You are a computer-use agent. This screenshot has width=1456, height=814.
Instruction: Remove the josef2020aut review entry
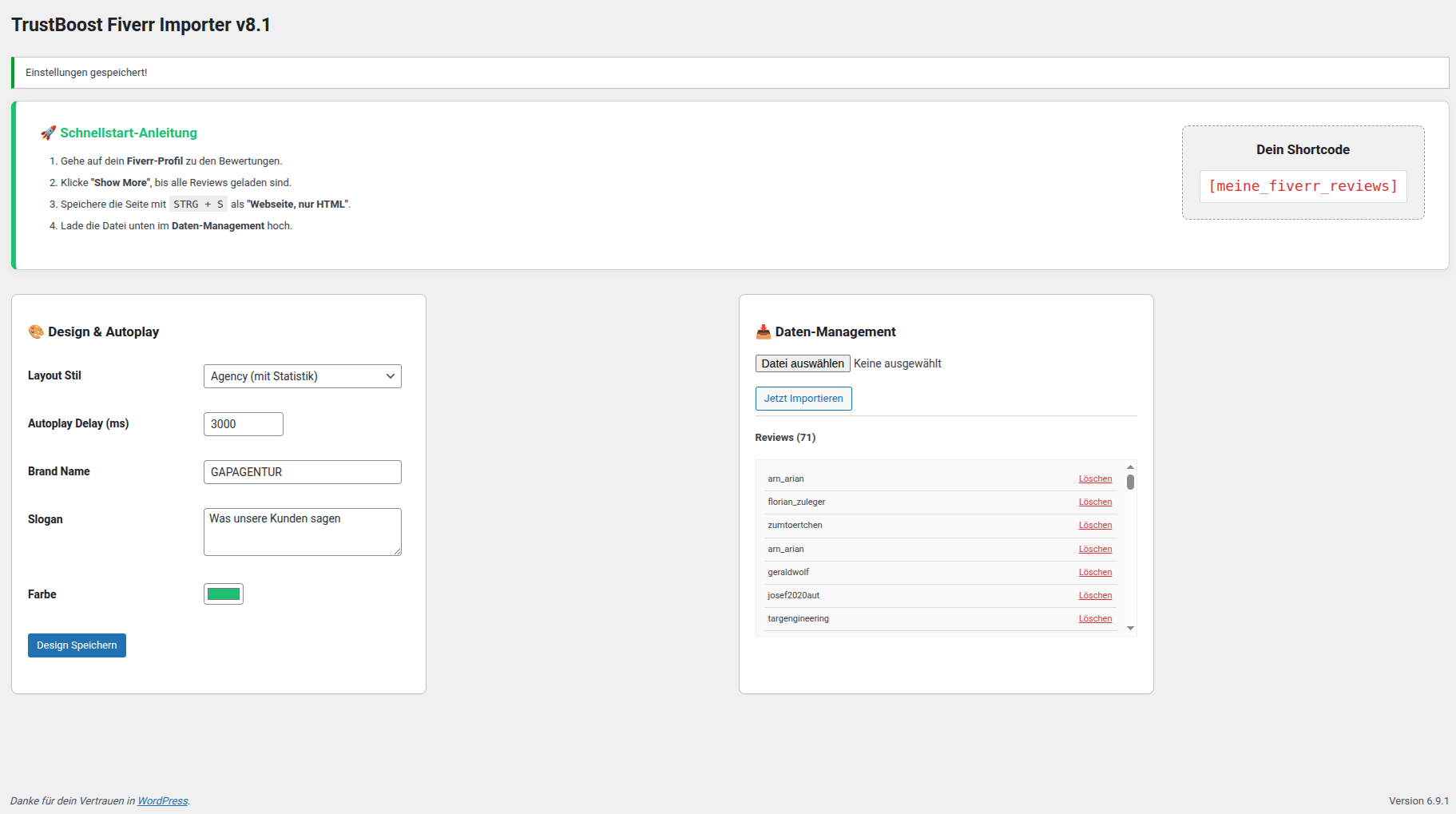(1095, 596)
